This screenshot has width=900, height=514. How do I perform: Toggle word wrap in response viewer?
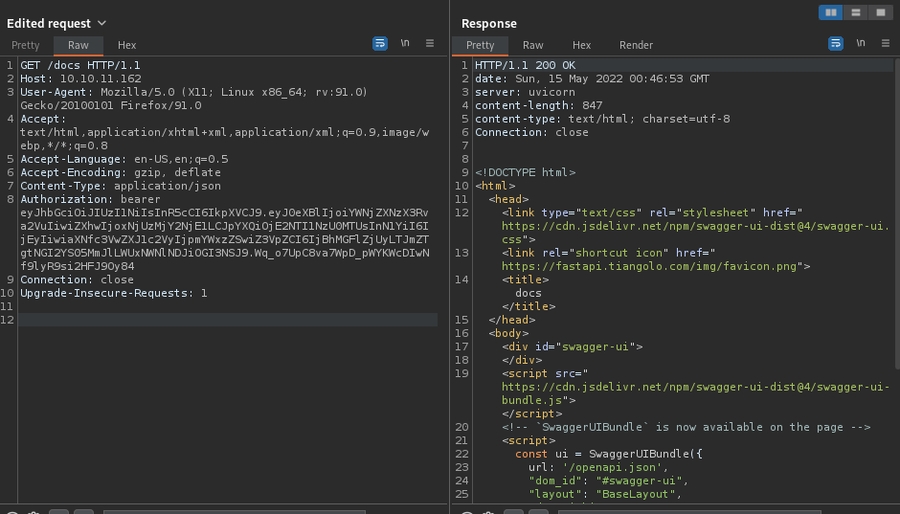click(836, 44)
